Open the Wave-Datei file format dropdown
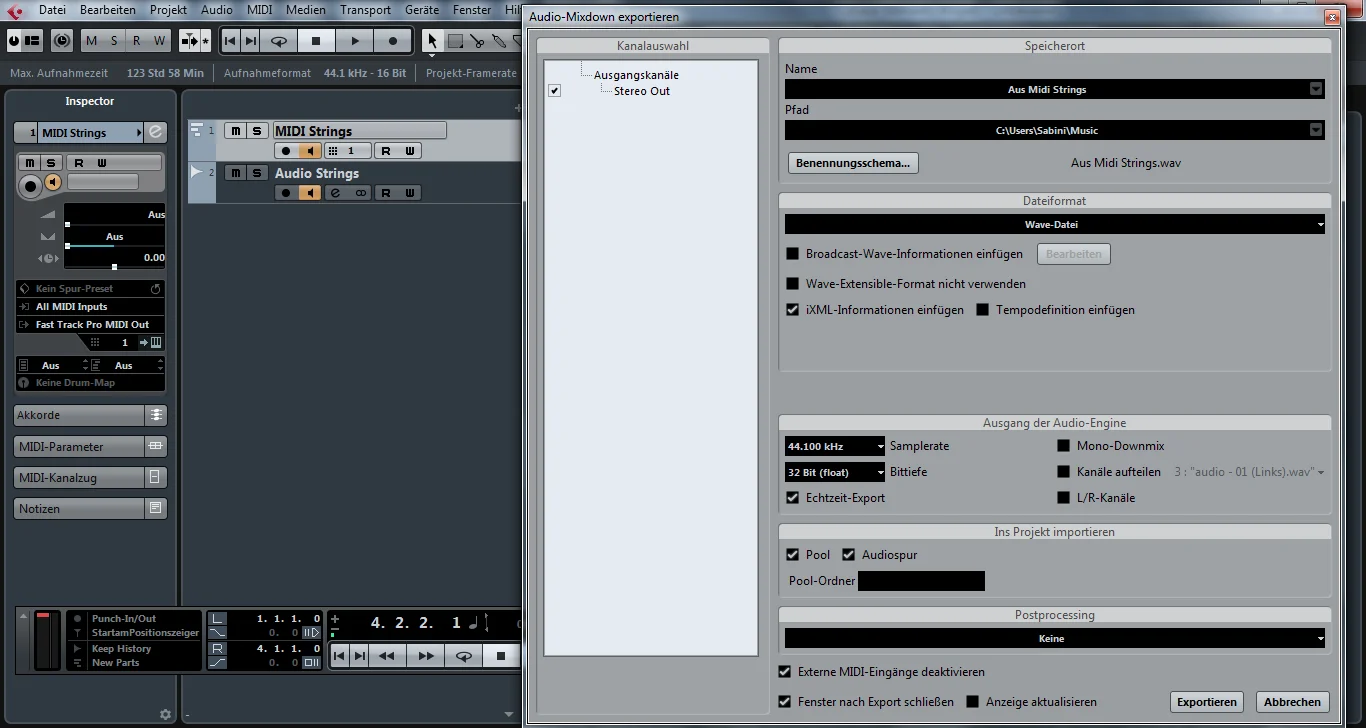 (x=1055, y=225)
